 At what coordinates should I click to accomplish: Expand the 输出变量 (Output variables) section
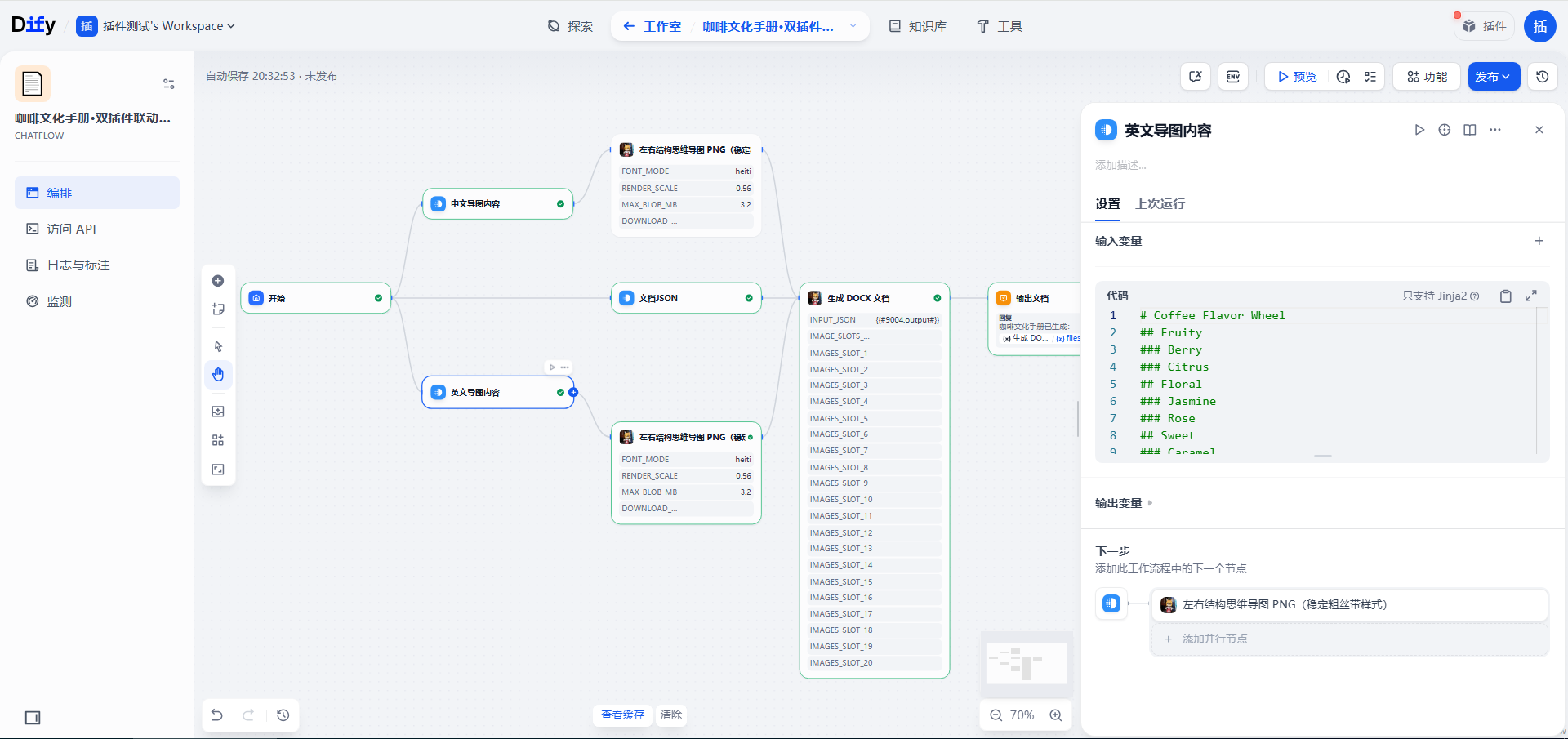click(x=1124, y=503)
